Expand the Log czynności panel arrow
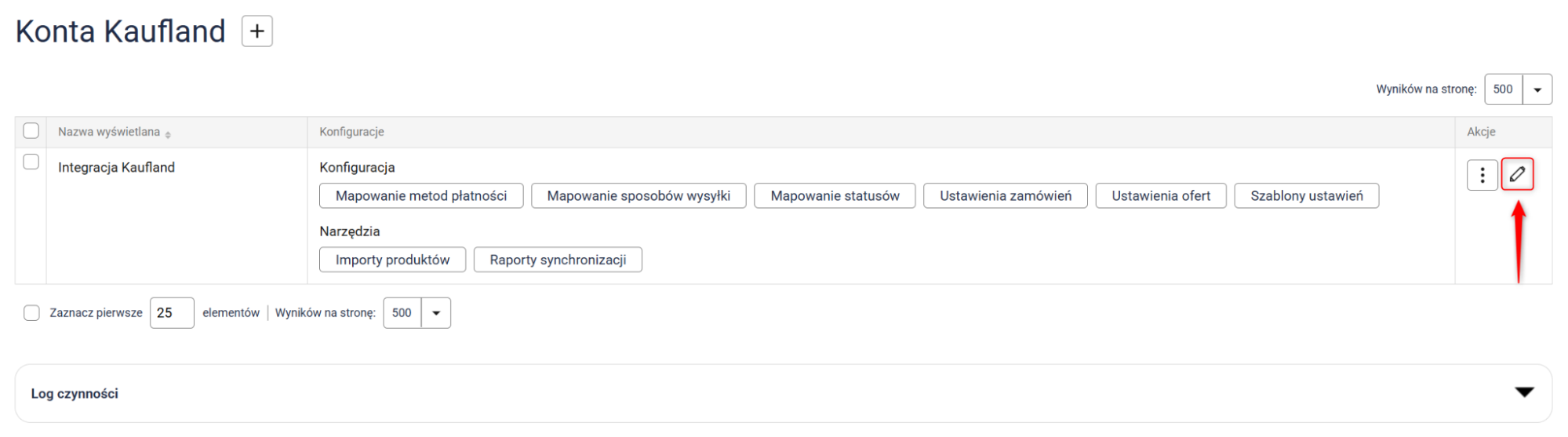This screenshot has height=437, width=1568. (1523, 392)
